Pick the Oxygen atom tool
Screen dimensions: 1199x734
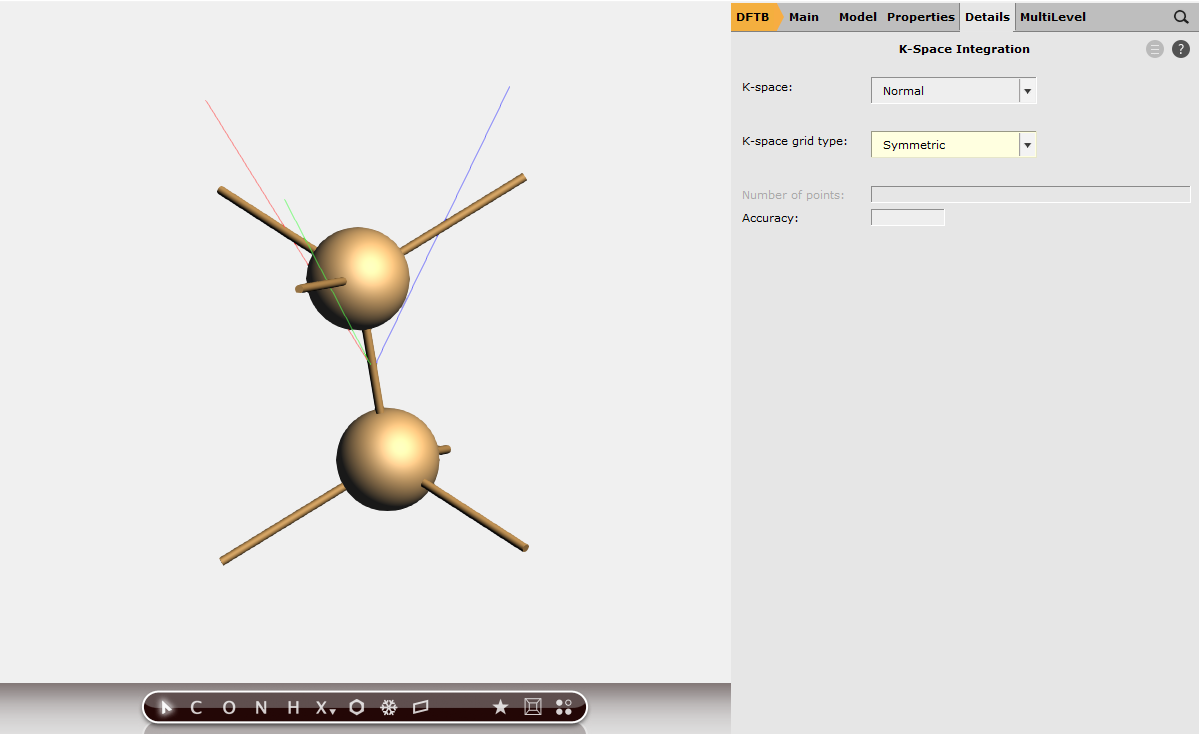(x=228, y=707)
